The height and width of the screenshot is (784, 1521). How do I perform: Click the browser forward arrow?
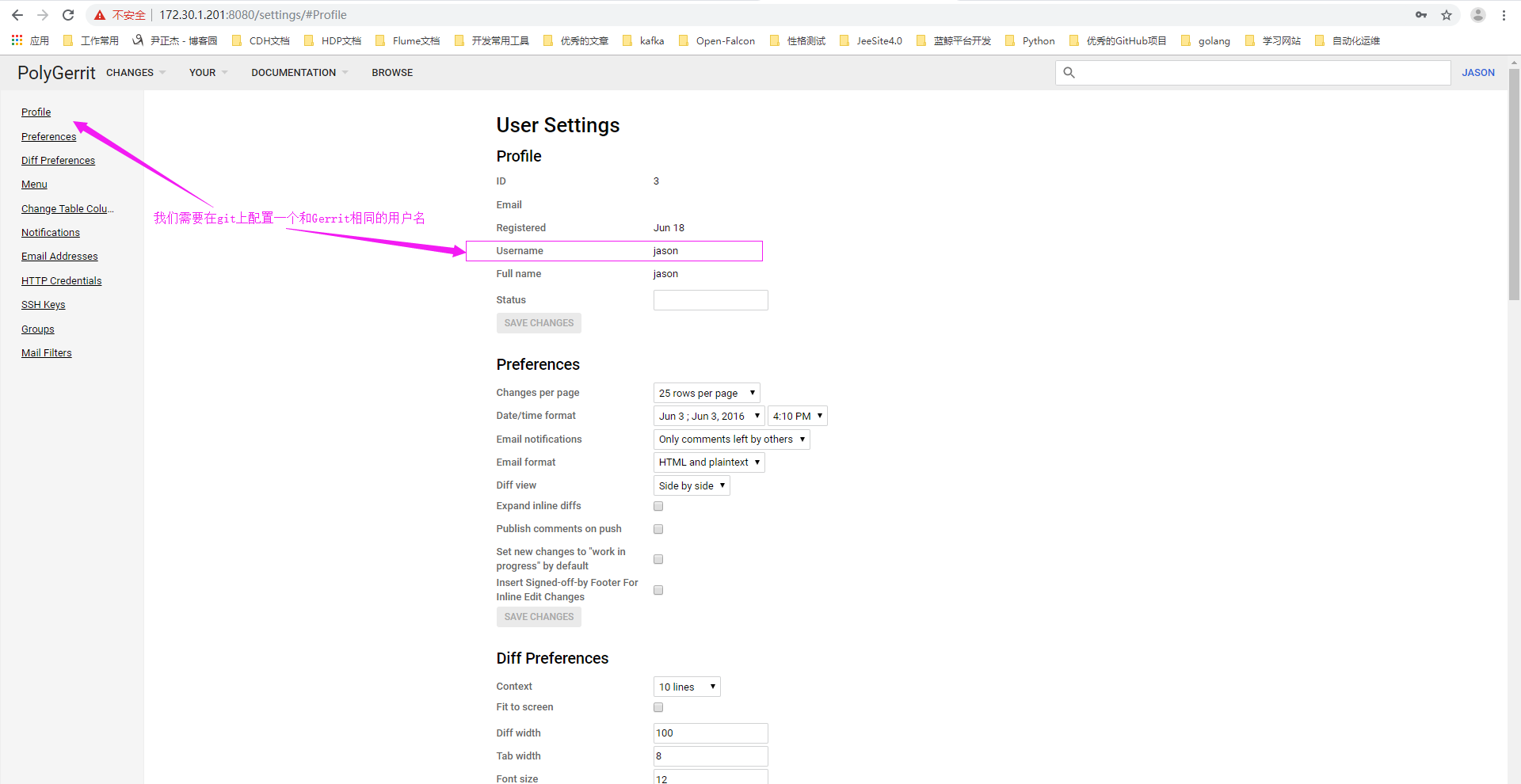tap(43, 15)
